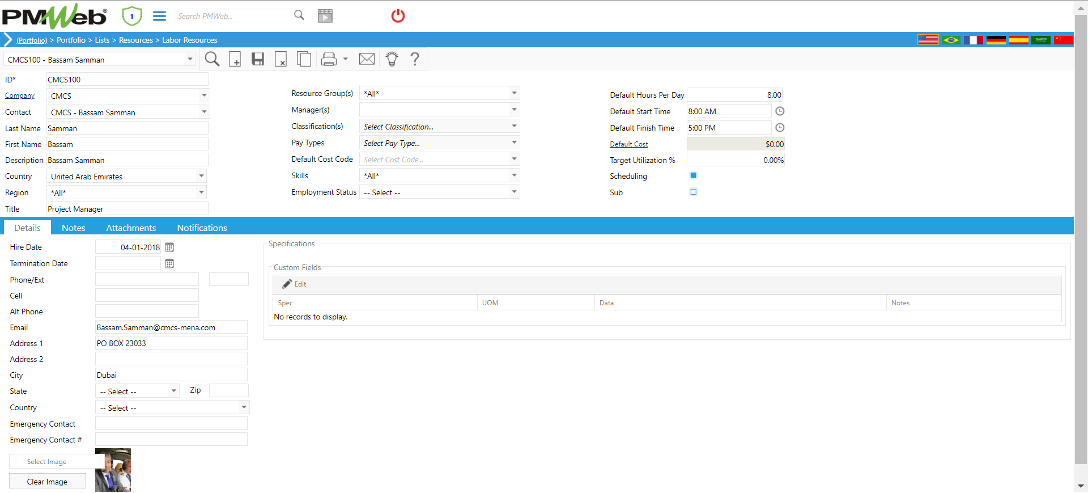Open Default Start Time clock picker

point(779,111)
